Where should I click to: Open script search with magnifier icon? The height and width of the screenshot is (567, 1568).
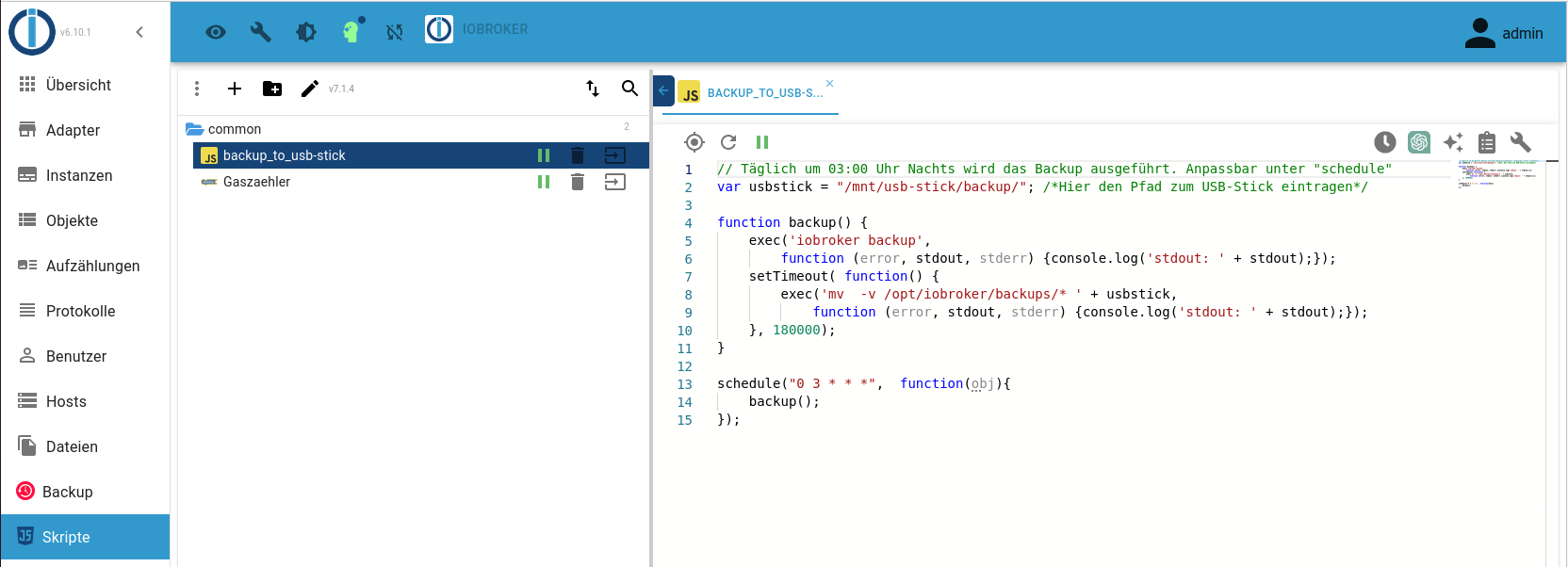pyautogui.click(x=630, y=89)
